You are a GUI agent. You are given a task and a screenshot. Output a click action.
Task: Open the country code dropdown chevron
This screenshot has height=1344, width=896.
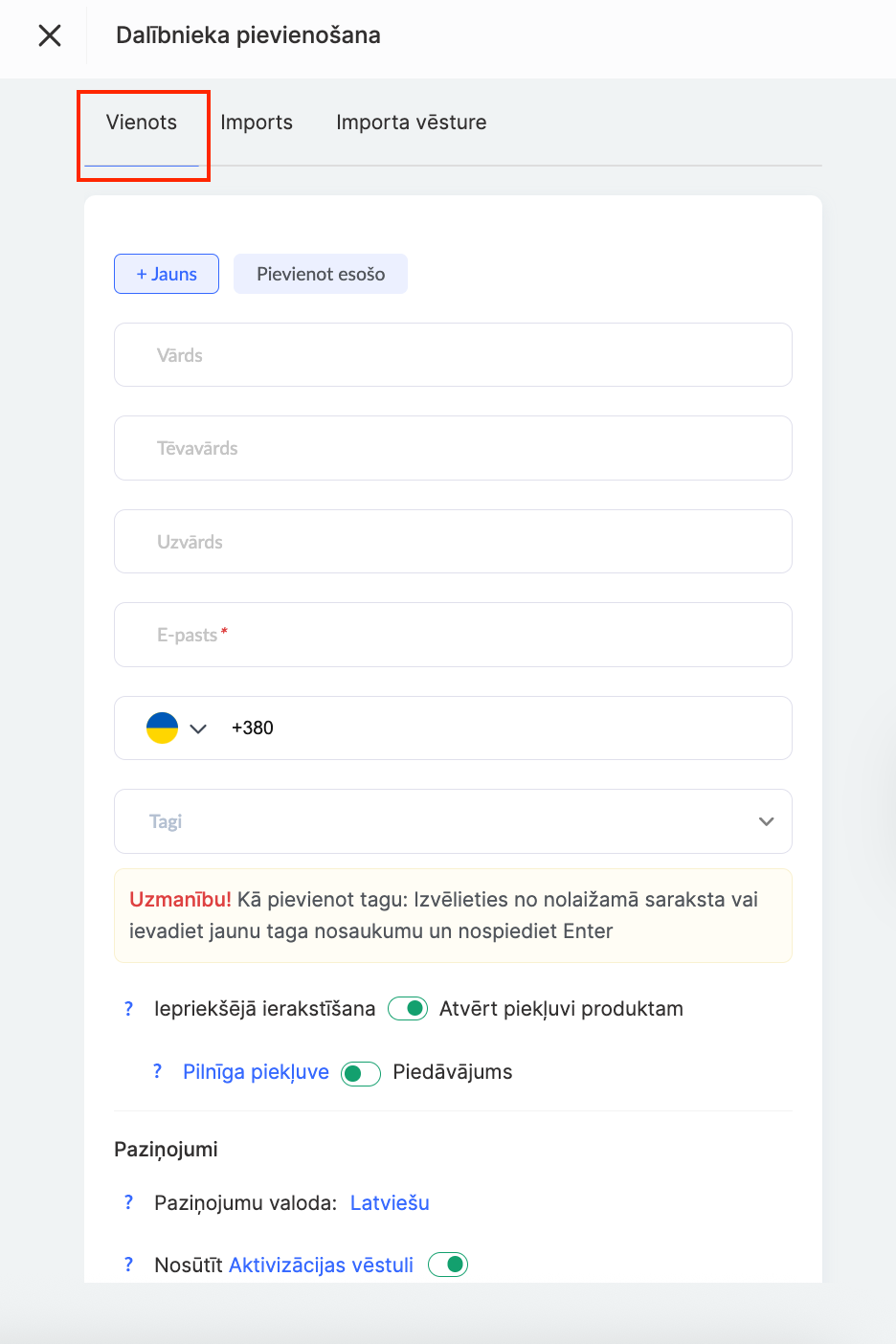click(198, 728)
